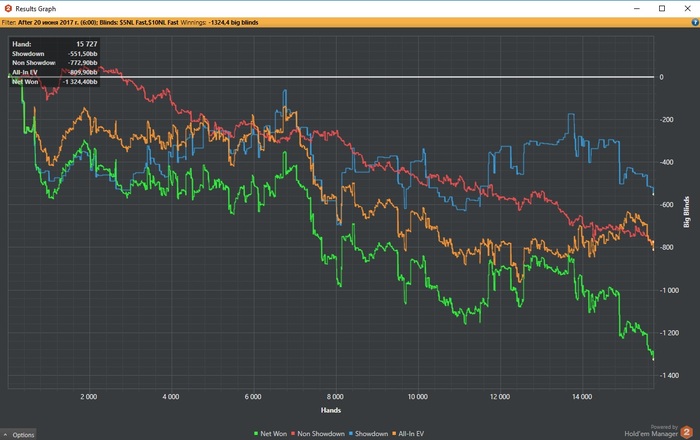Click the -1 400 big blinds axis label
The image size is (700, 440).
point(669,375)
